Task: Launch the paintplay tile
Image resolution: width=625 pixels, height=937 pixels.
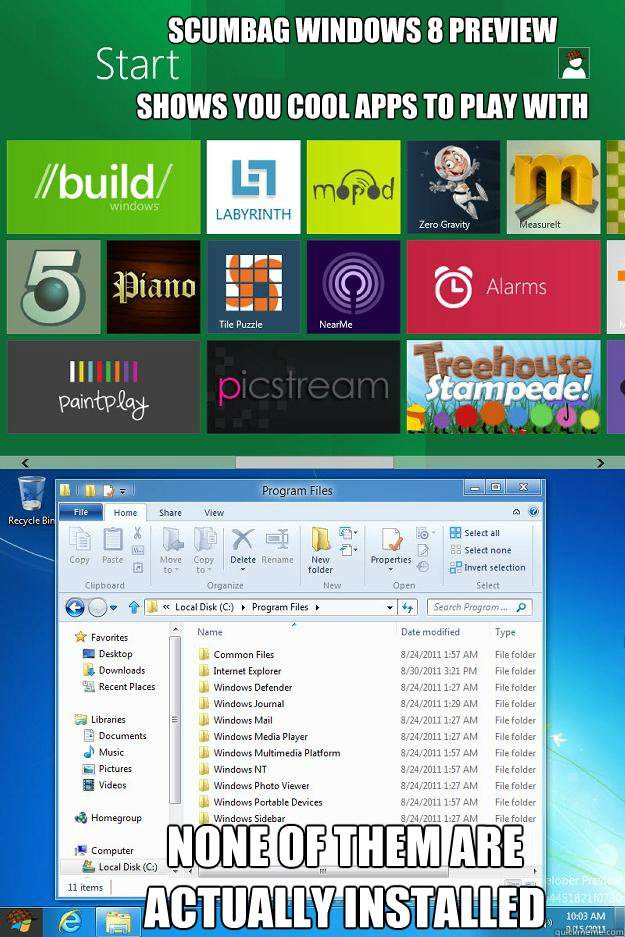Action: click(103, 387)
